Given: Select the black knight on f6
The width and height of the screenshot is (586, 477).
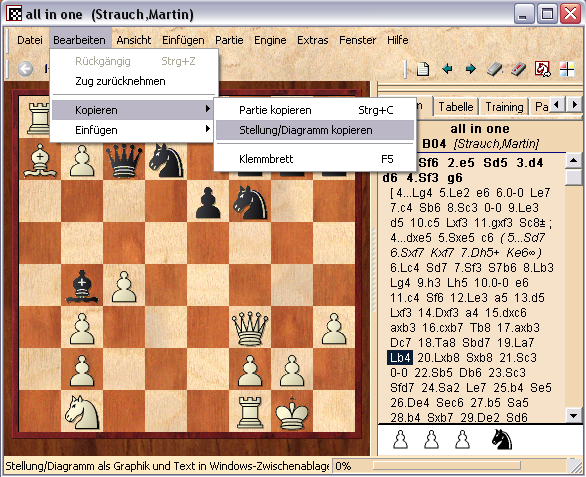Looking at the screenshot, I should [250, 202].
